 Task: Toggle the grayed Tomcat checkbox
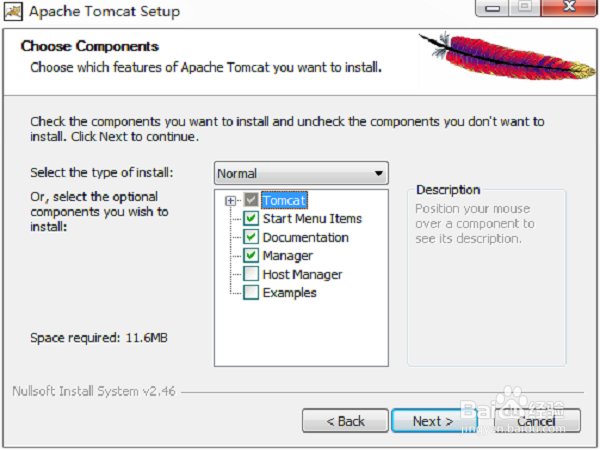tap(251, 200)
